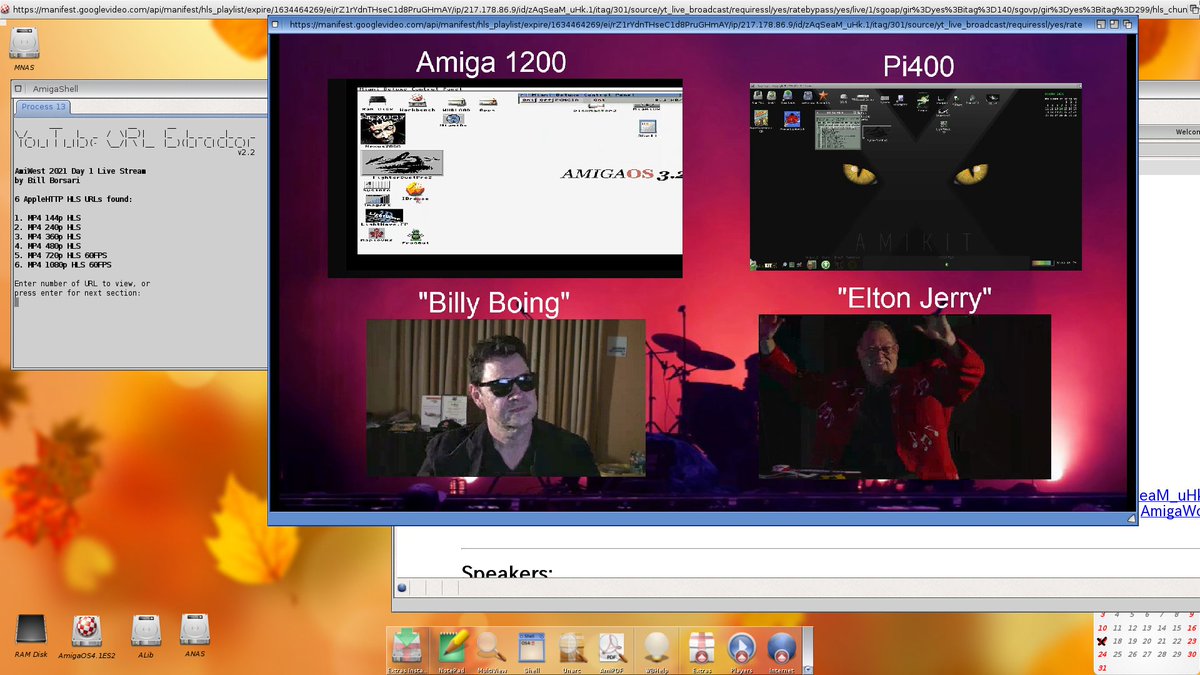The height and width of the screenshot is (675, 1200).
Task: Click the Pi400 video feed
Action: [915, 176]
